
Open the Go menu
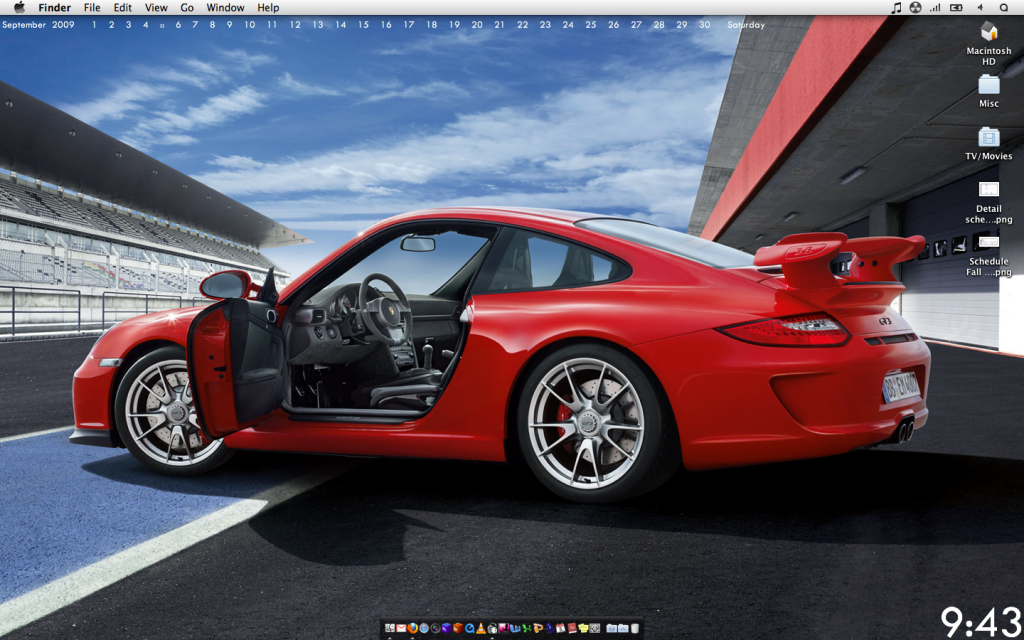(x=187, y=7)
